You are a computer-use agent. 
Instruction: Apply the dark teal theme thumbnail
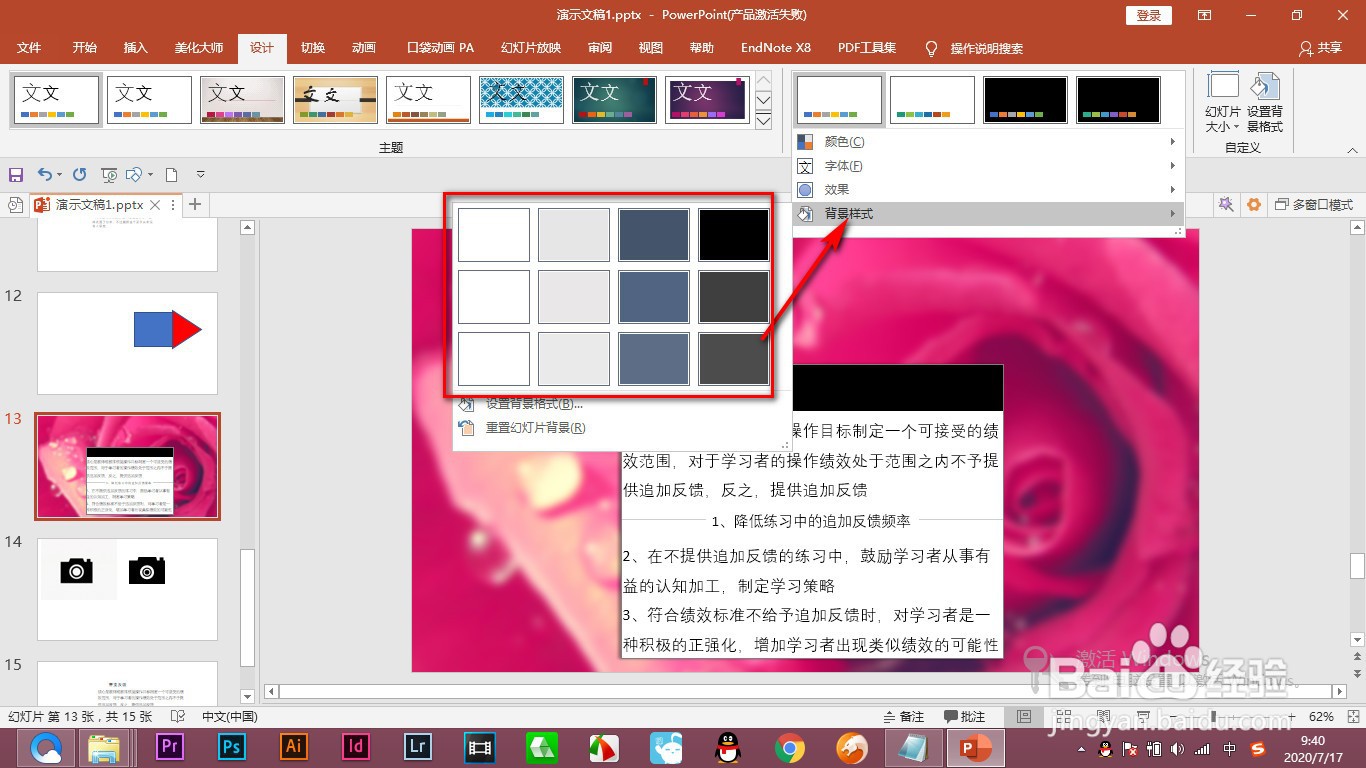(x=614, y=100)
